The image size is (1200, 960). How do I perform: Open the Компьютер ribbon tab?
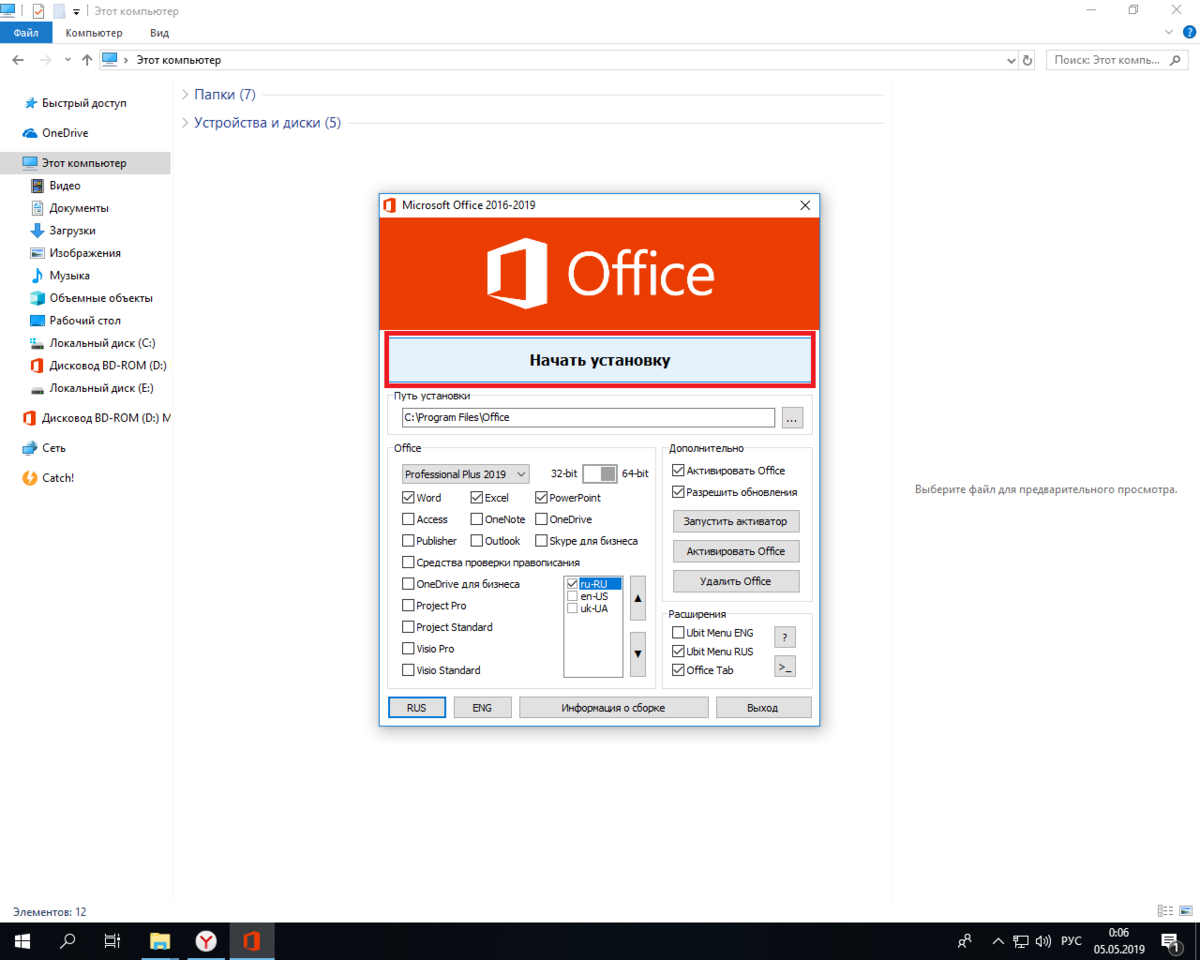point(94,32)
